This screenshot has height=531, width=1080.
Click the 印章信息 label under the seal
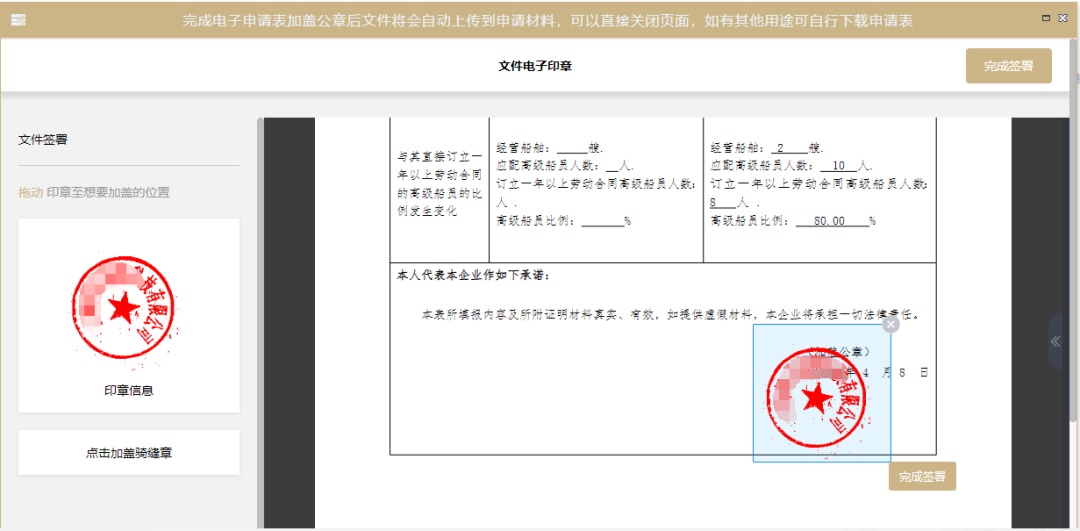[x=129, y=391]
